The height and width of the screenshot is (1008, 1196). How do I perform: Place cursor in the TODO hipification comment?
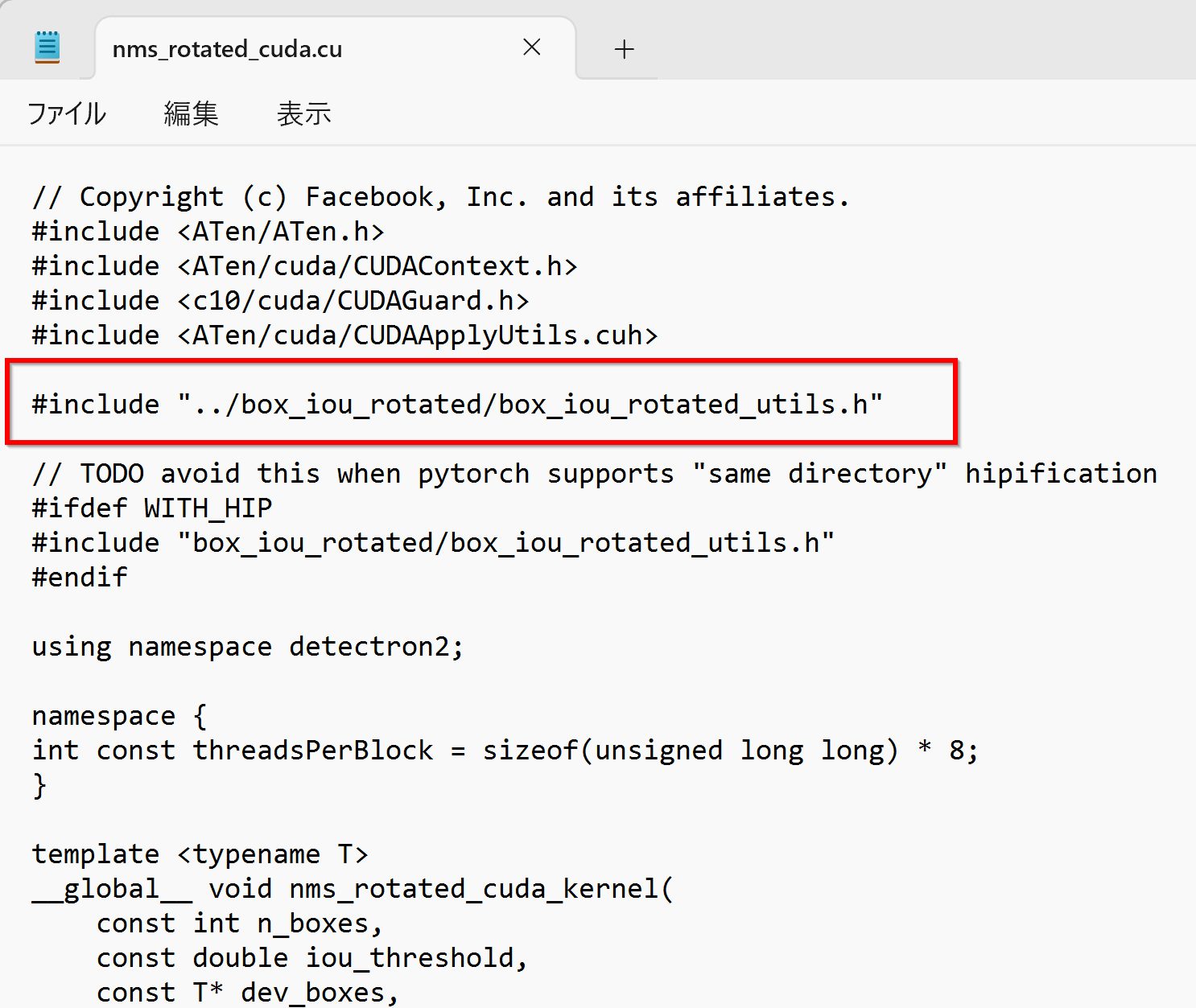(x=594, y=474)
